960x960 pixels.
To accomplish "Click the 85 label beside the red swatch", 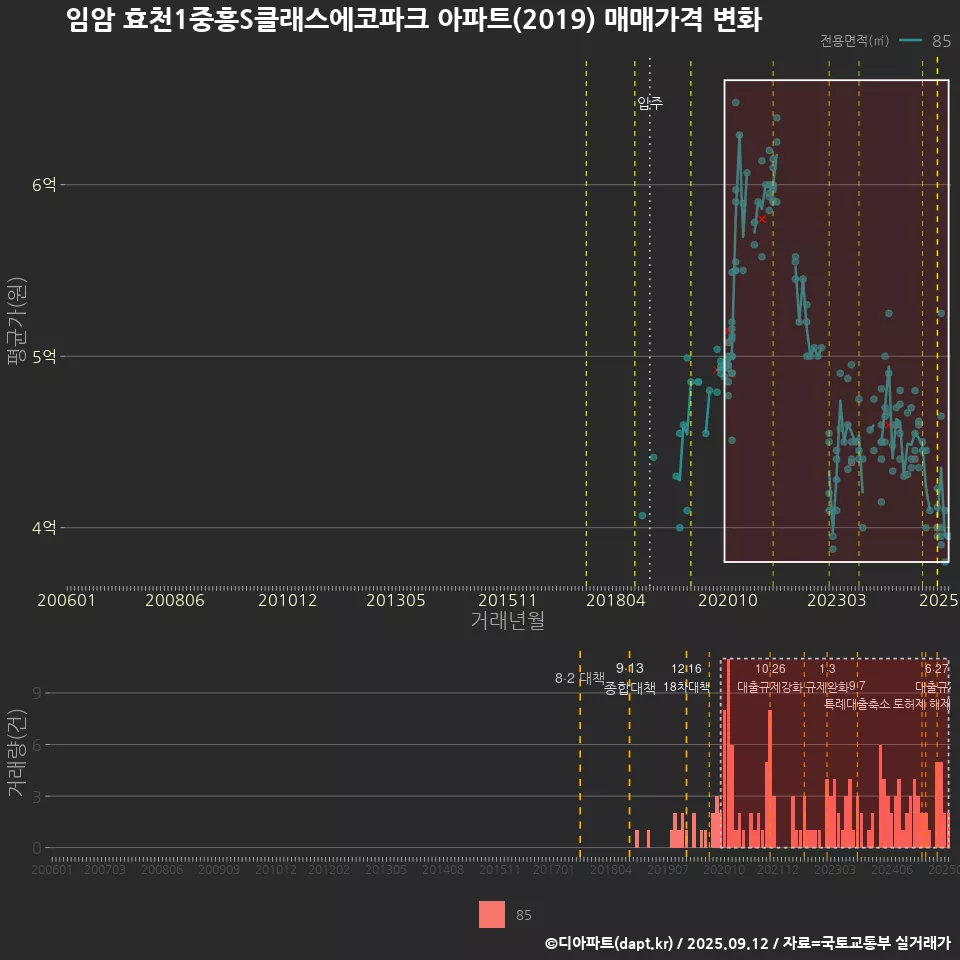I will click(x=523, y=915).
